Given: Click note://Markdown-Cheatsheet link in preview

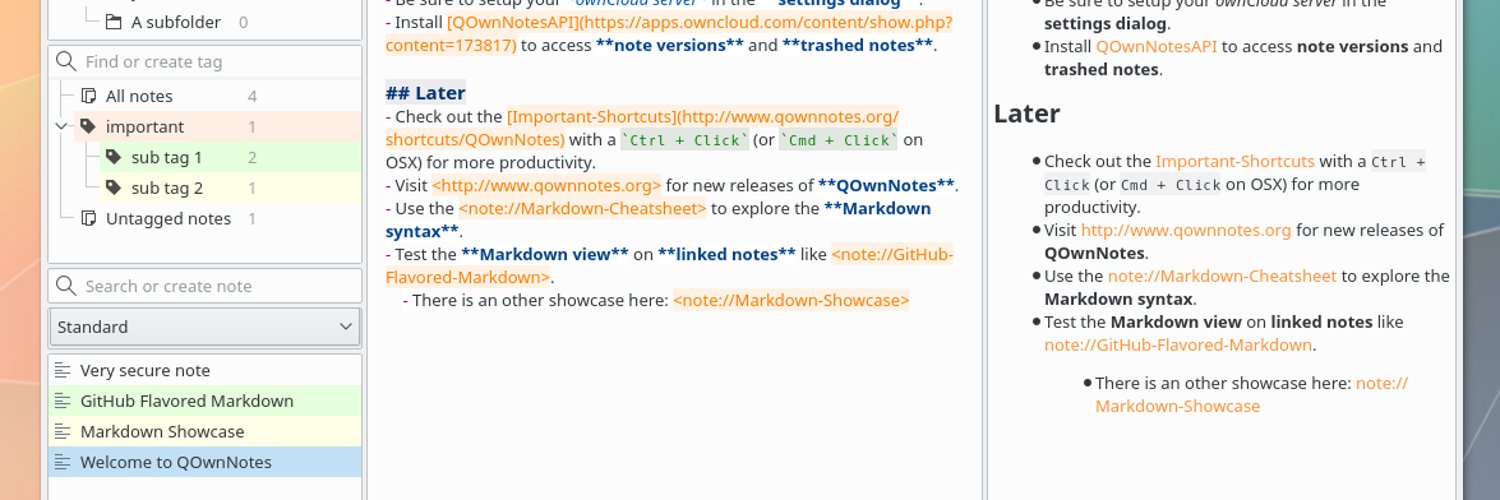Looking at the screenshot, I should [x=1222, y=276].
